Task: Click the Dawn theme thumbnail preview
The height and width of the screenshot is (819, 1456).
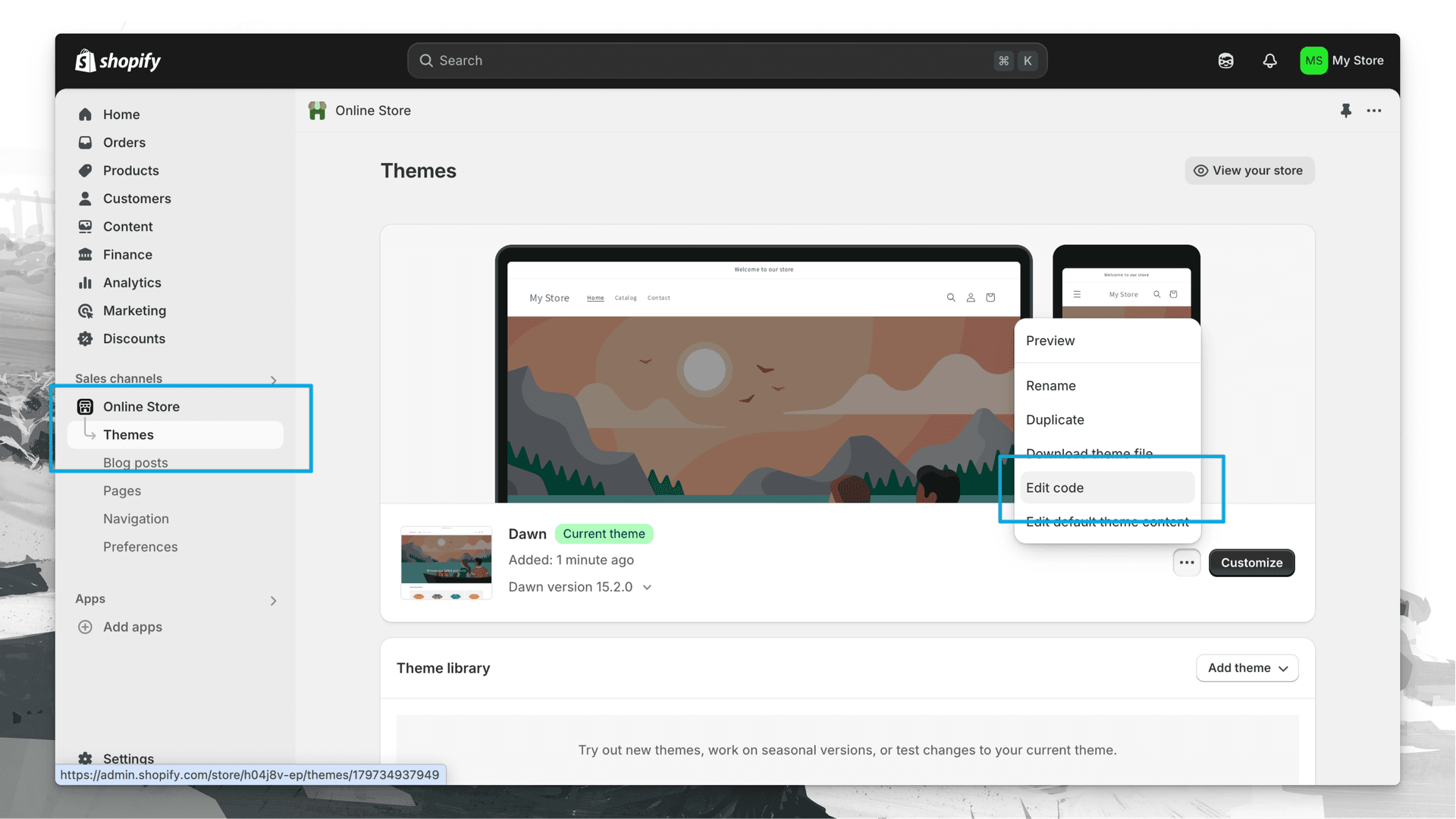Action: 446,563
